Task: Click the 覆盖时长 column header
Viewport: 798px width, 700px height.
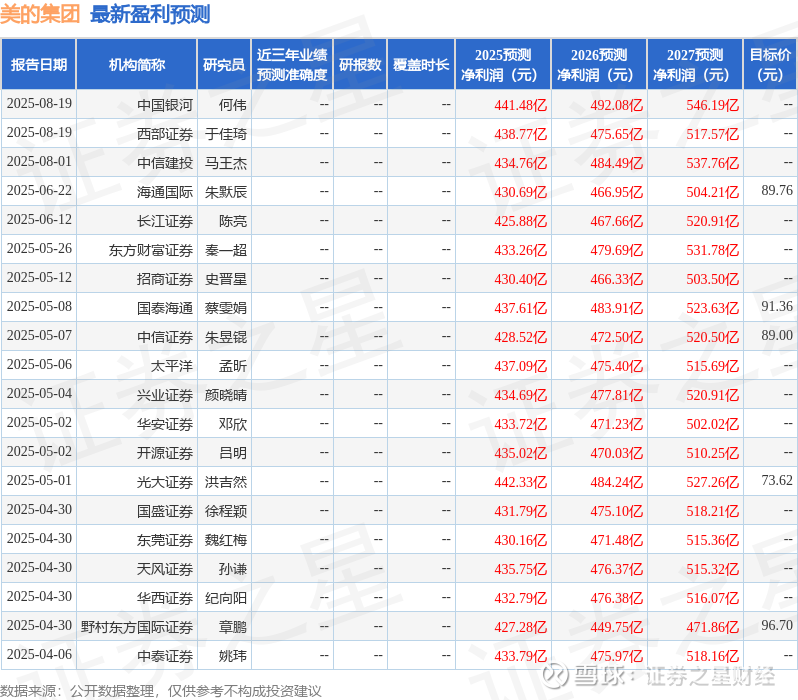Action: (x=421, y=65)
